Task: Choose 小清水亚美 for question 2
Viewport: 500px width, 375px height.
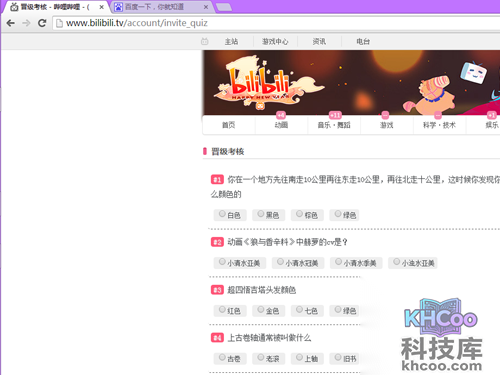Action: coord(240,263)
